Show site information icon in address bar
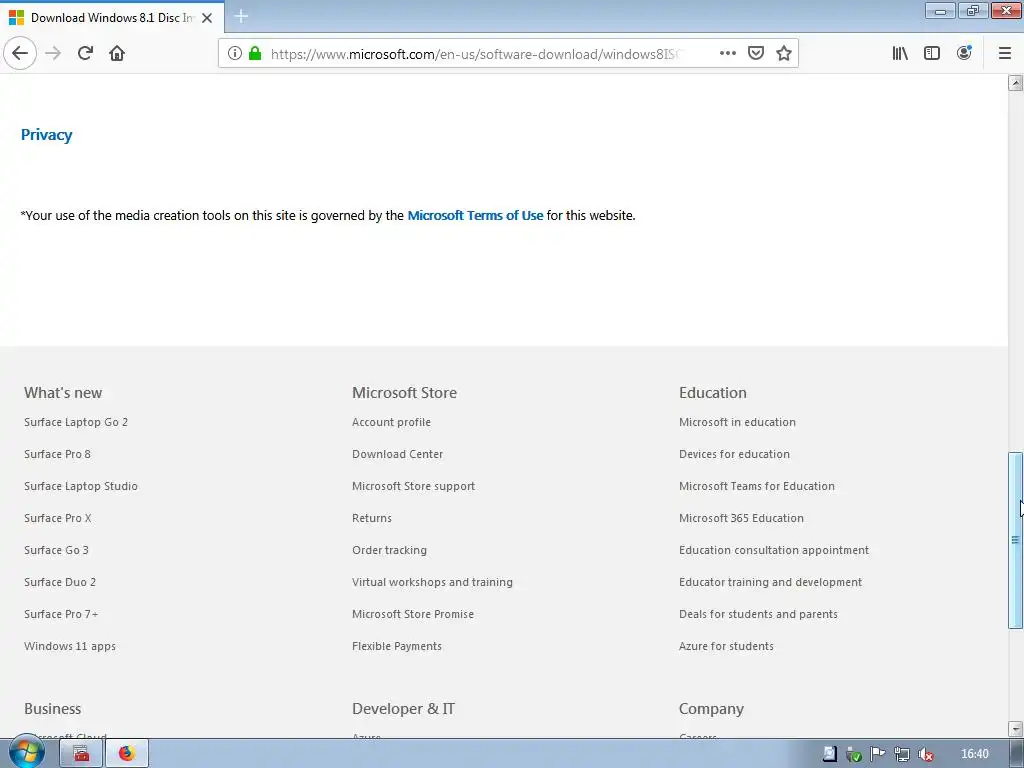Viewport: 1024px width, 768px height. [x=234, y=54]
